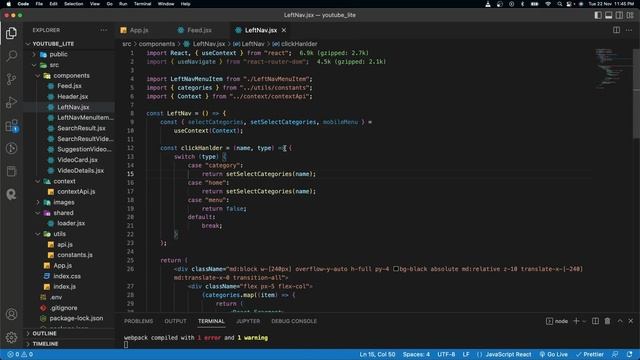640x360 pixels.
Task: Maximize the terminal panel size
Action: tap(620, 321)
